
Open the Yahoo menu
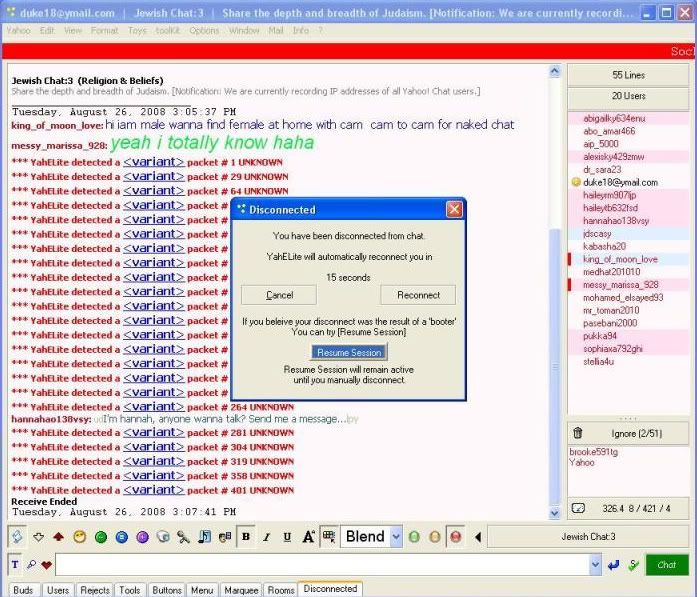pyautogui.click(x=18, y=30)
